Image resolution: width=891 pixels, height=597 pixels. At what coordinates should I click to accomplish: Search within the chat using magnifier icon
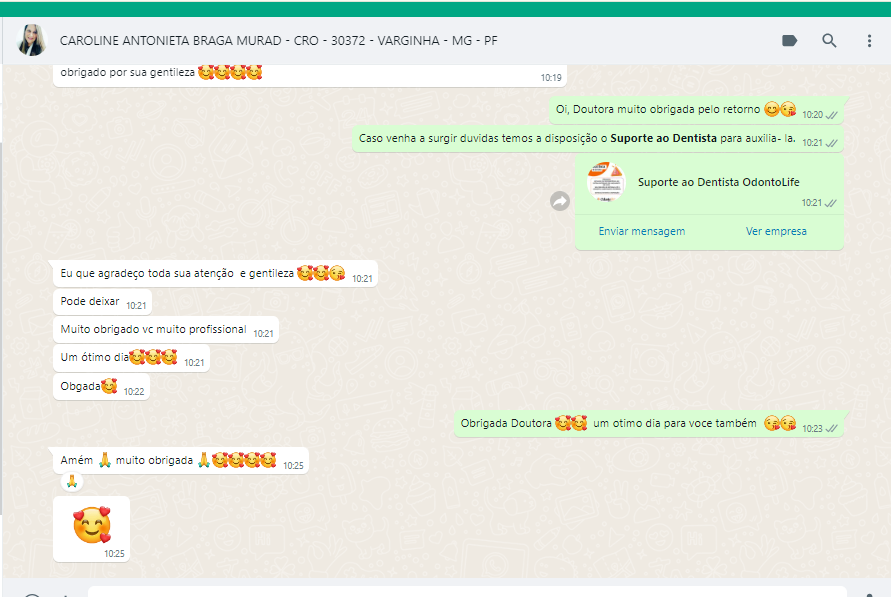click(x=829, y=41)
